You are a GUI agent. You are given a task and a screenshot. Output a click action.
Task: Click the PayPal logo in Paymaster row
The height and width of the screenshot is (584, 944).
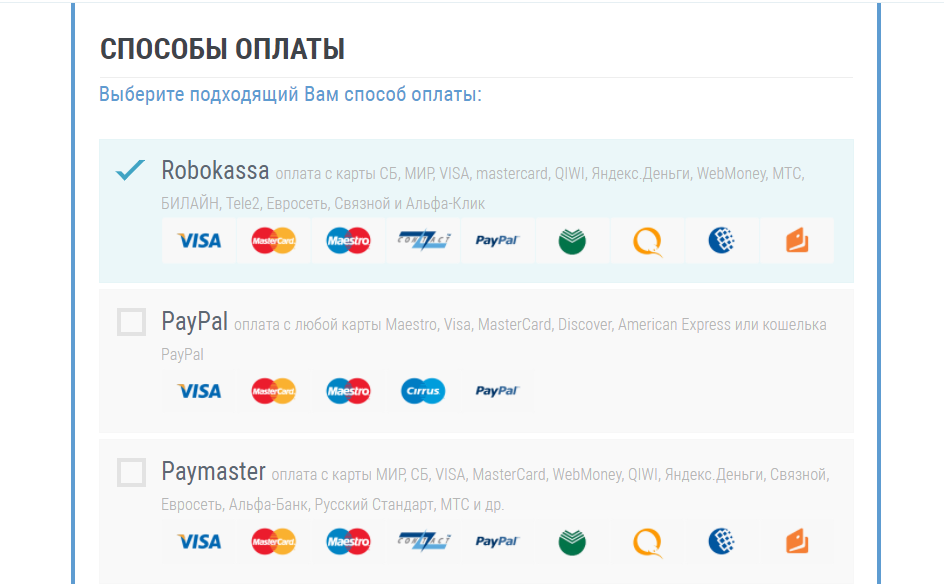point(497,541)
